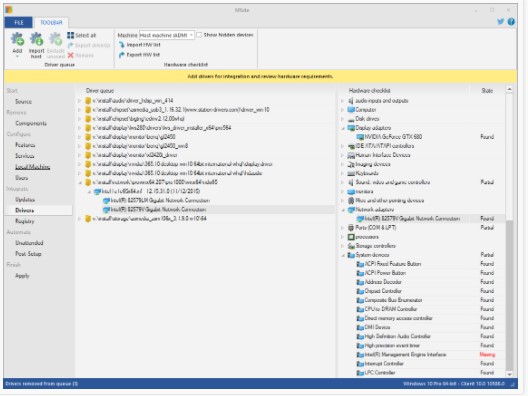The image size is (528, 396).
Task: Open the Features sidebar entry
Action: coord(25,145)
